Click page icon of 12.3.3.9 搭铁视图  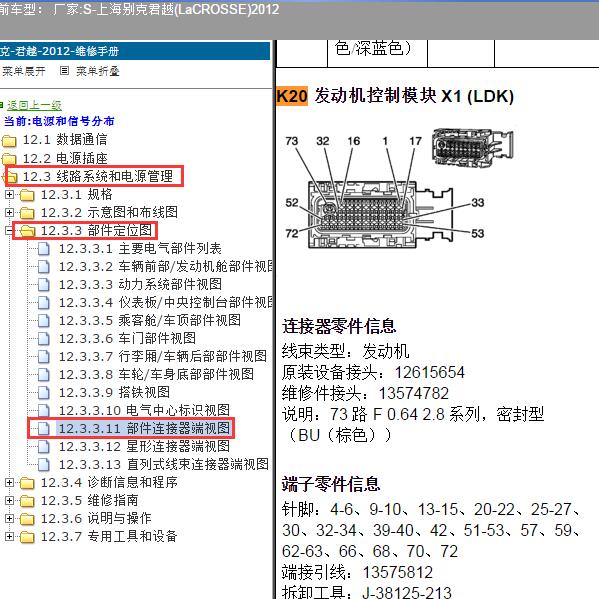click(44, 392)
